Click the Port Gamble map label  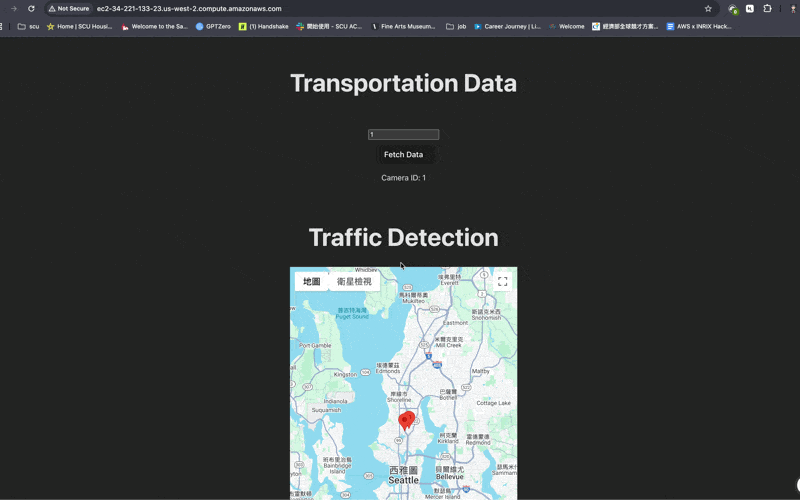315,345
